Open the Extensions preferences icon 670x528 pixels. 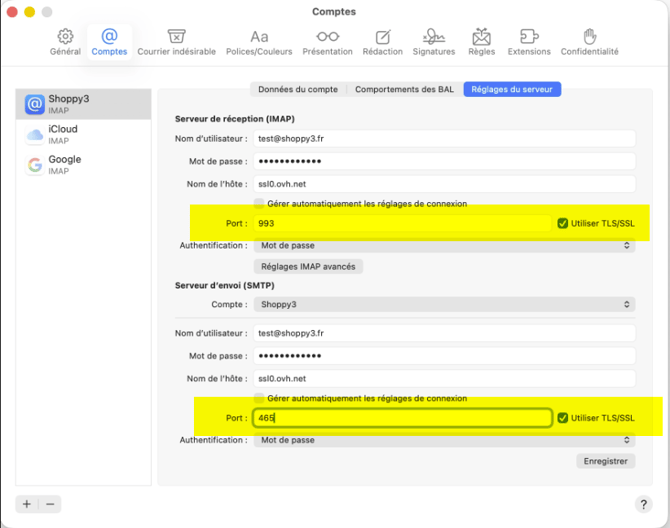coord(529,37)
